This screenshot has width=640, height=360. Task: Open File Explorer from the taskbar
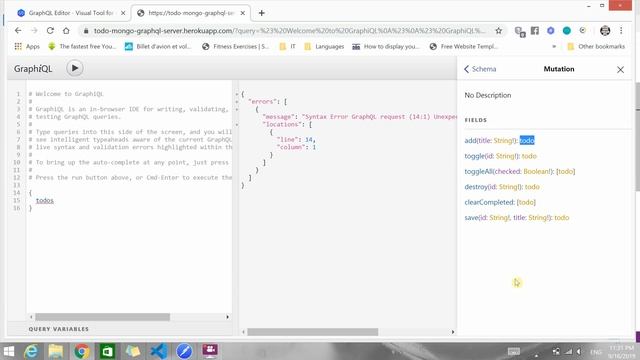pyautogui.click(x=56, y=351)
